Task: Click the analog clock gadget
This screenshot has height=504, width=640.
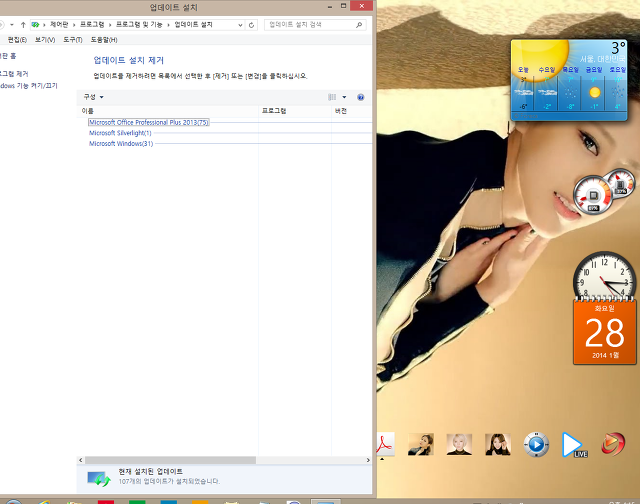Action: point(604,278)
